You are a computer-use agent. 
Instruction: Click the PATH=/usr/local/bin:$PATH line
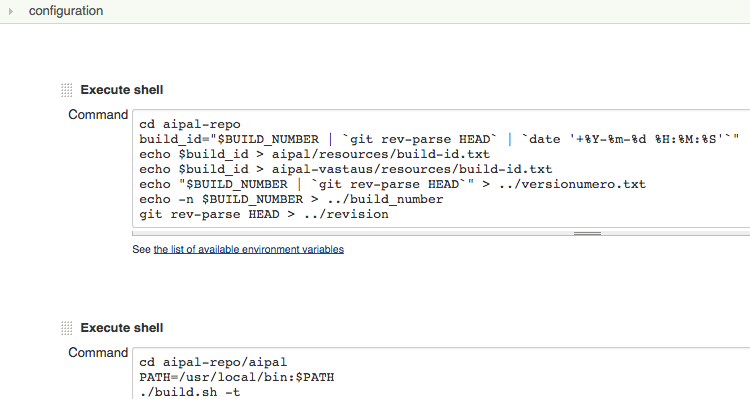point(236,377)
